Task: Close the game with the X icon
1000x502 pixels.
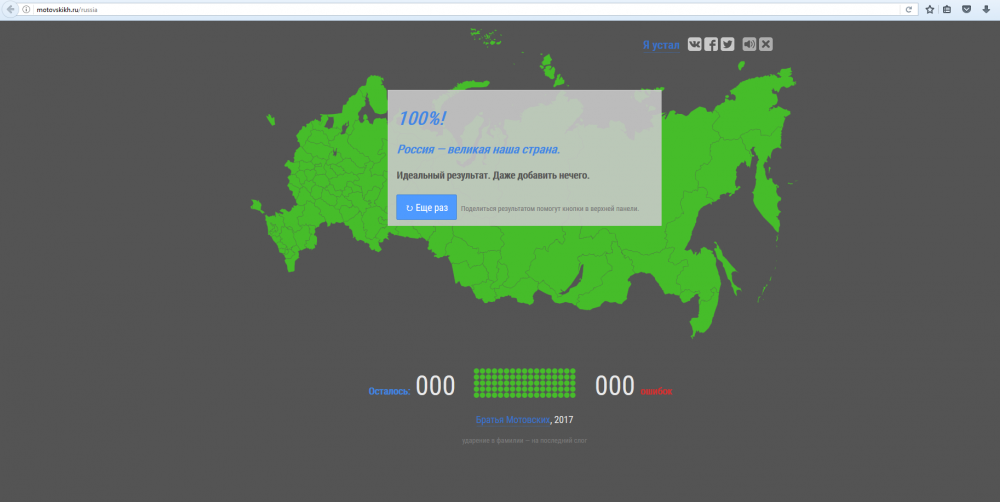Action: point(766,44)
